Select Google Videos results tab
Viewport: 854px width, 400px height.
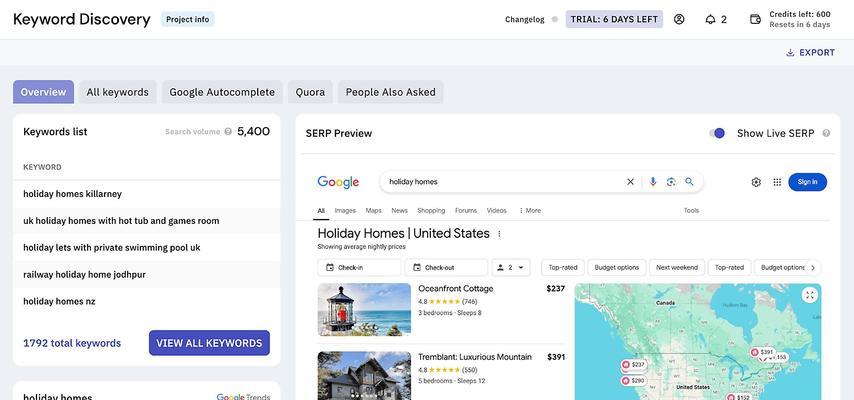[x=497, y=210]
